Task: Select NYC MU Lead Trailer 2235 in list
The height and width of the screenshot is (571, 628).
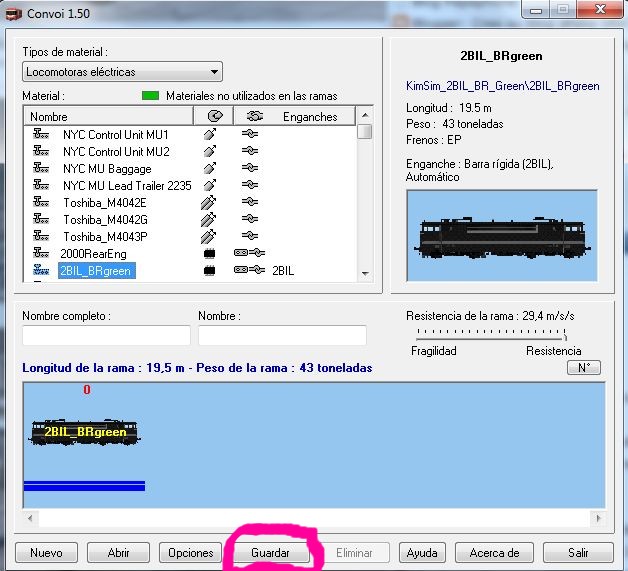Action: click(x=126, y=185)
